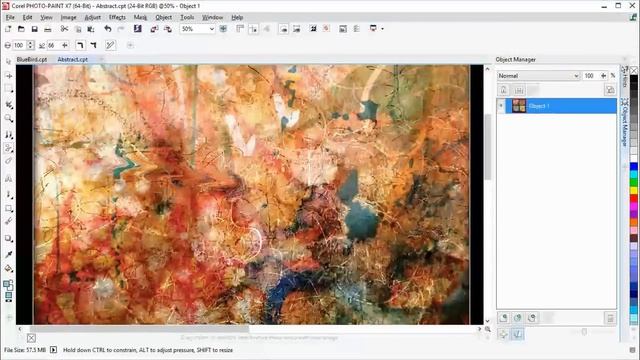
Task: Toggle the eye visibility of Object 1
Action: coord(501,106)
